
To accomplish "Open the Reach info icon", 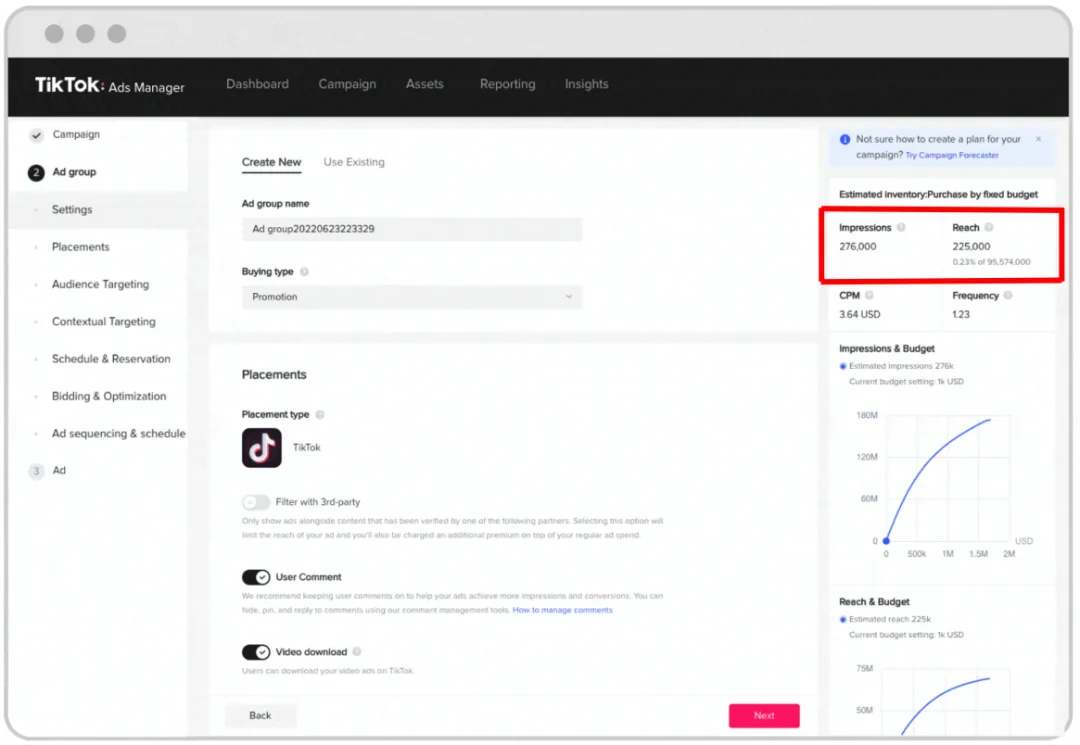I will pos(989,227).
